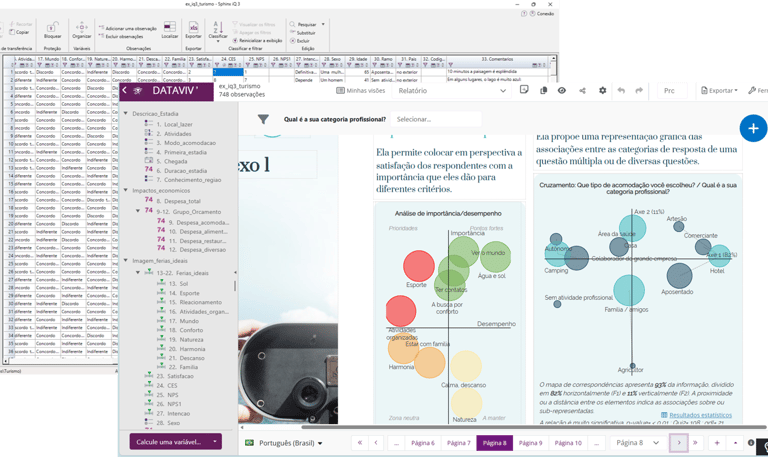Click the Prc input field
The height and width of the screenshot is (457, 768).
(x=672, y=91)
